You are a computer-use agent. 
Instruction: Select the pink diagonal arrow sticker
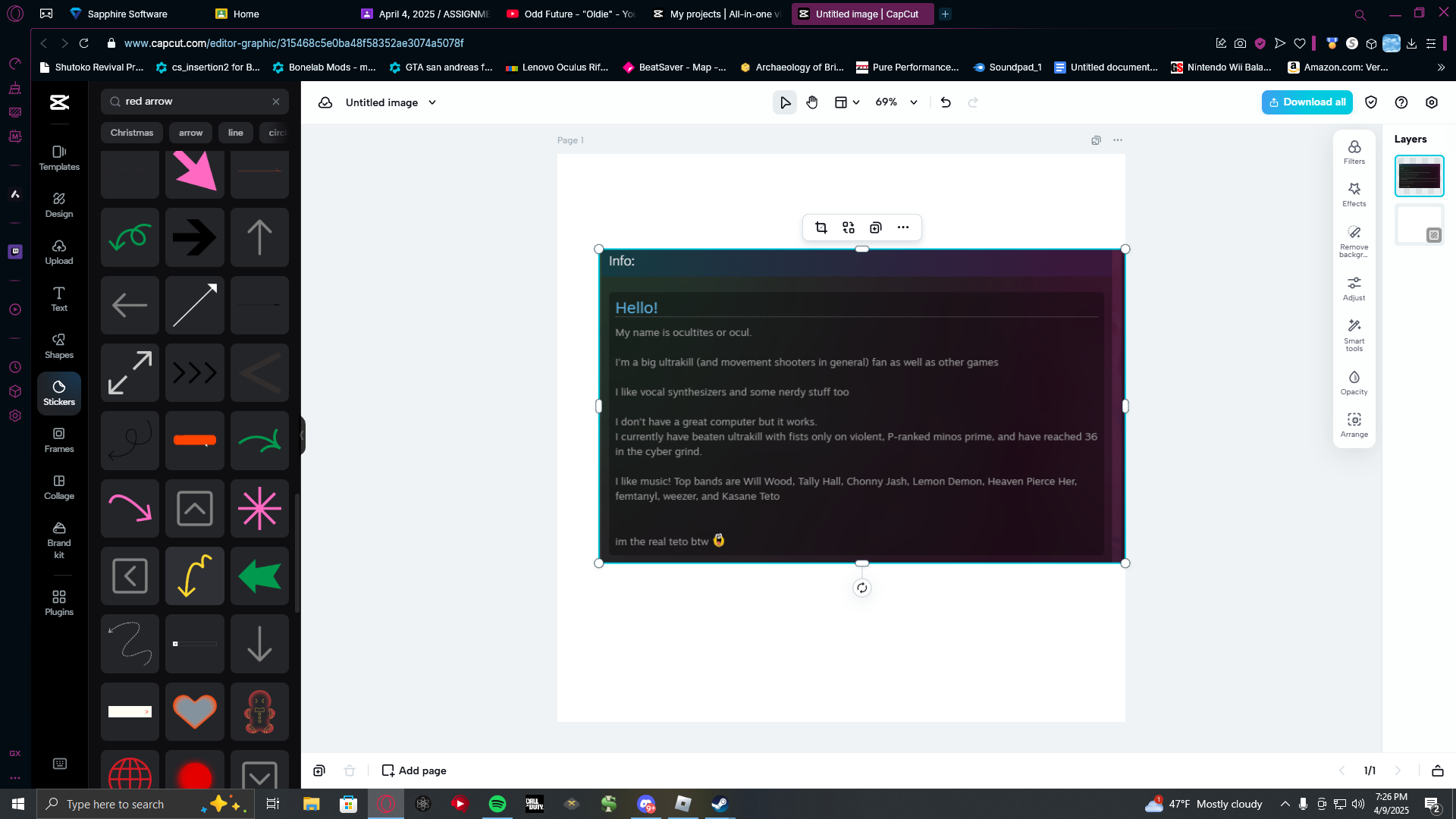(195, 171)
